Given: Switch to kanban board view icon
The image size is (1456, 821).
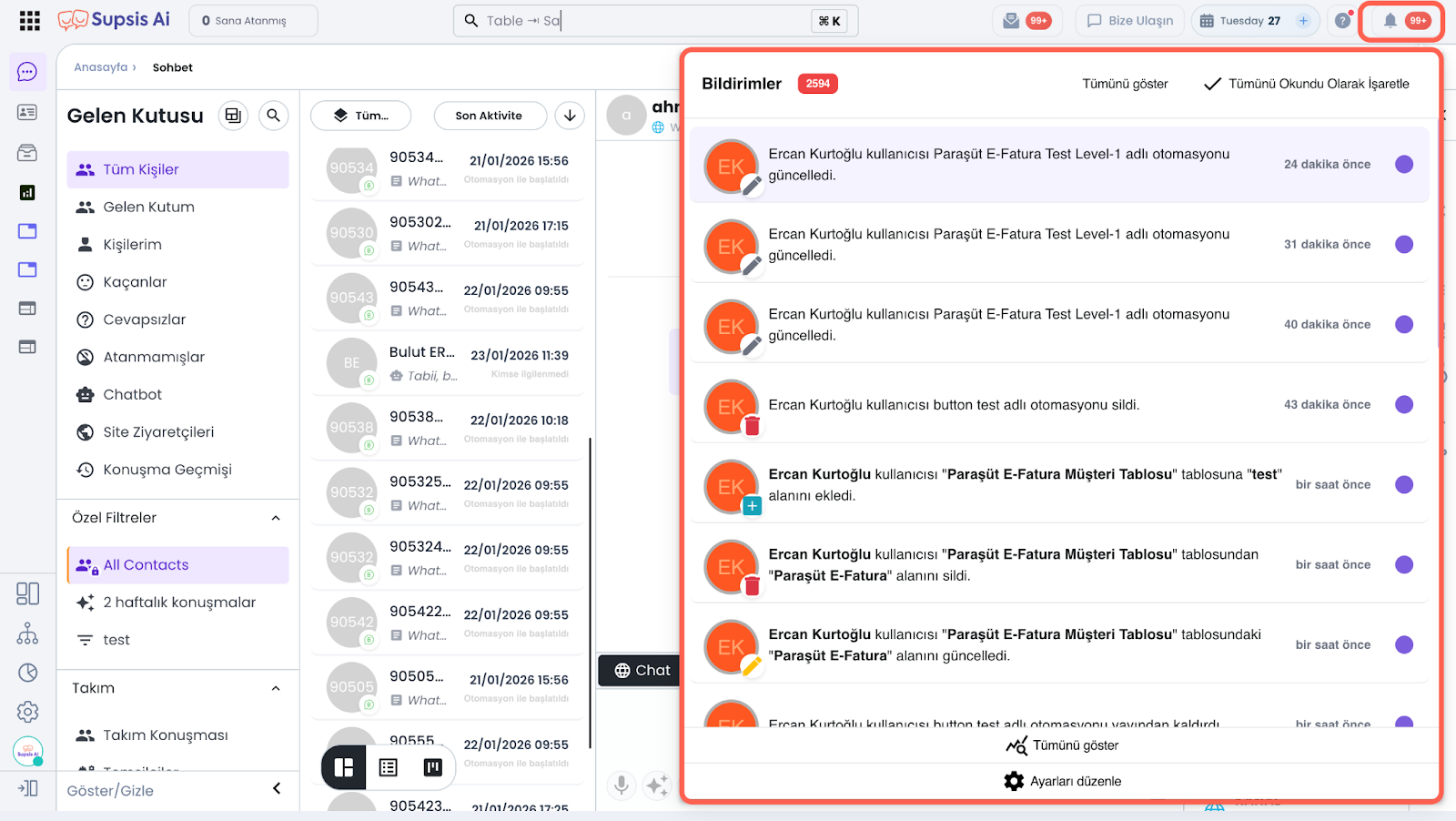Looking at the screenshot, I should (433, 767).
